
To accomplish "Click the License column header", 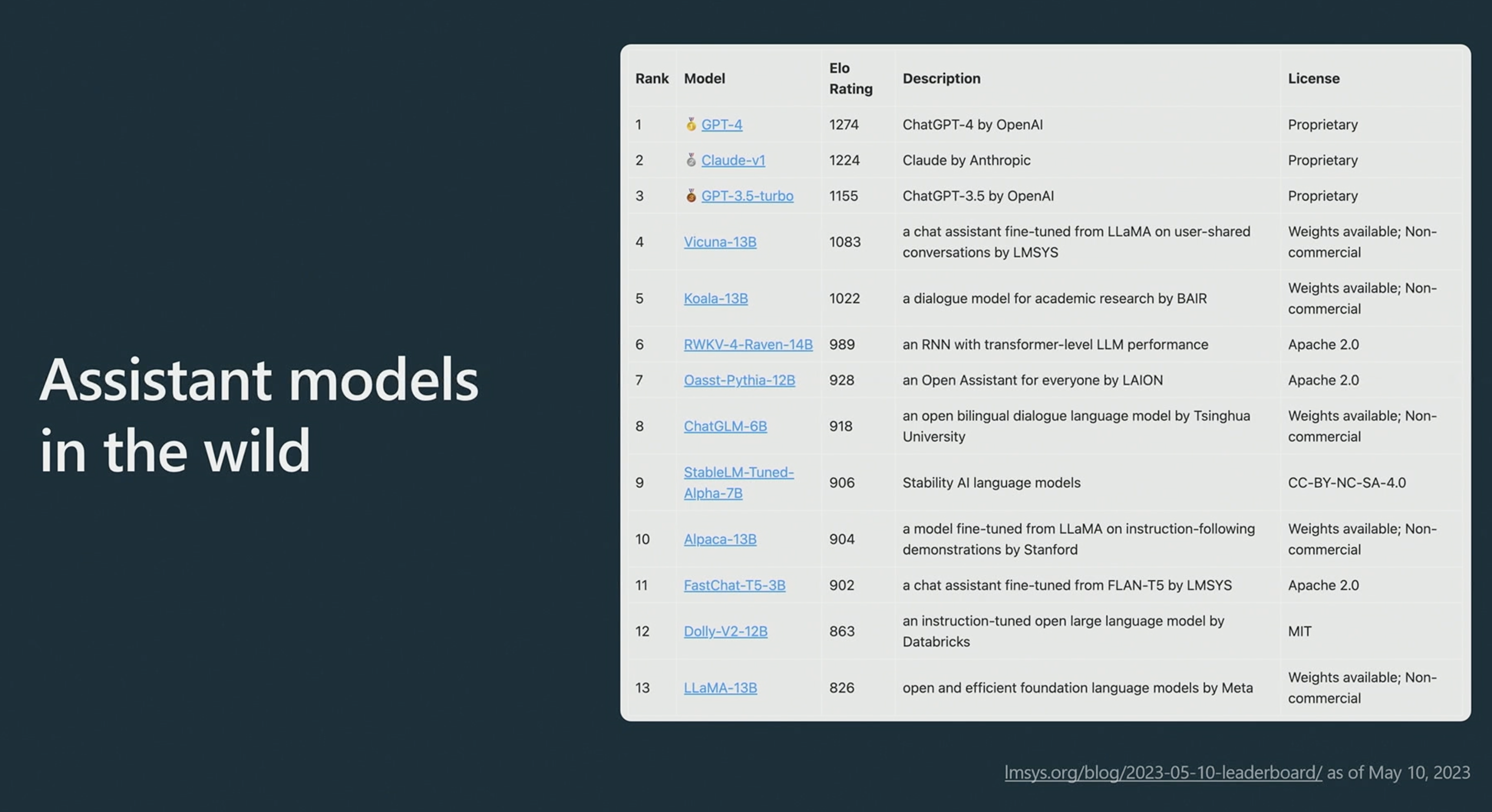I will coord(1314,78).
